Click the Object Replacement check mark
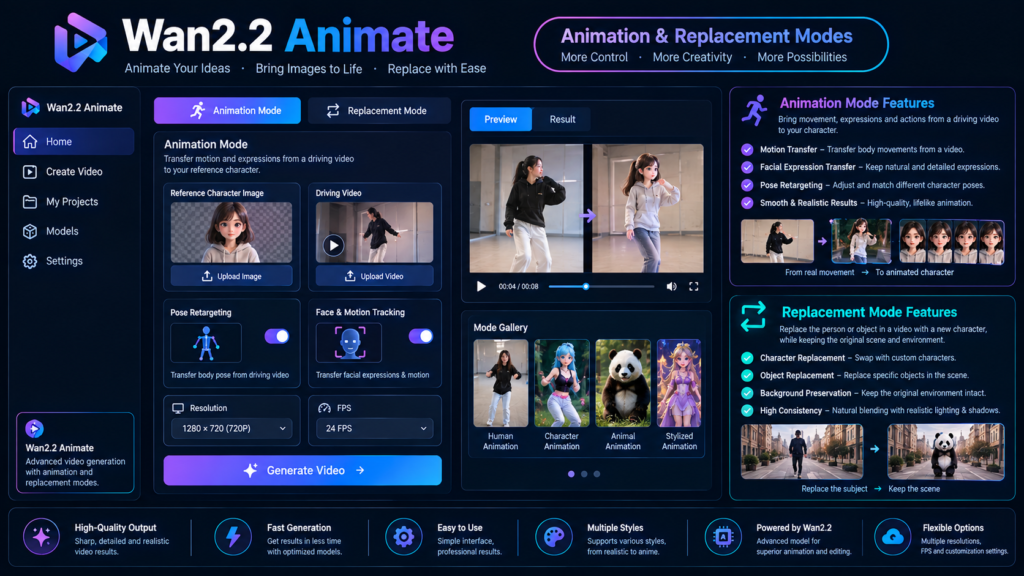The height and width of the screenshot is (576, 1024). click(747, 376)
